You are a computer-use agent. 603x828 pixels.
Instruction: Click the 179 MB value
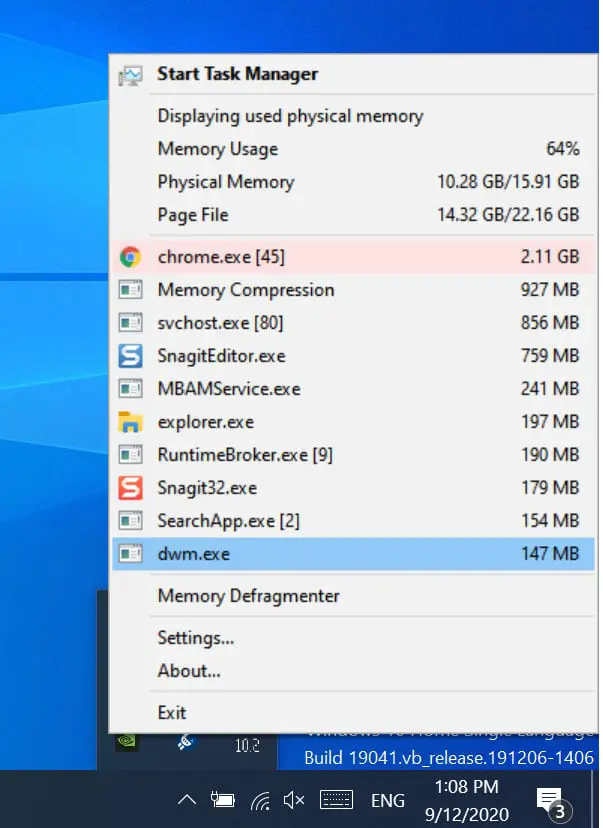(550, 488)
